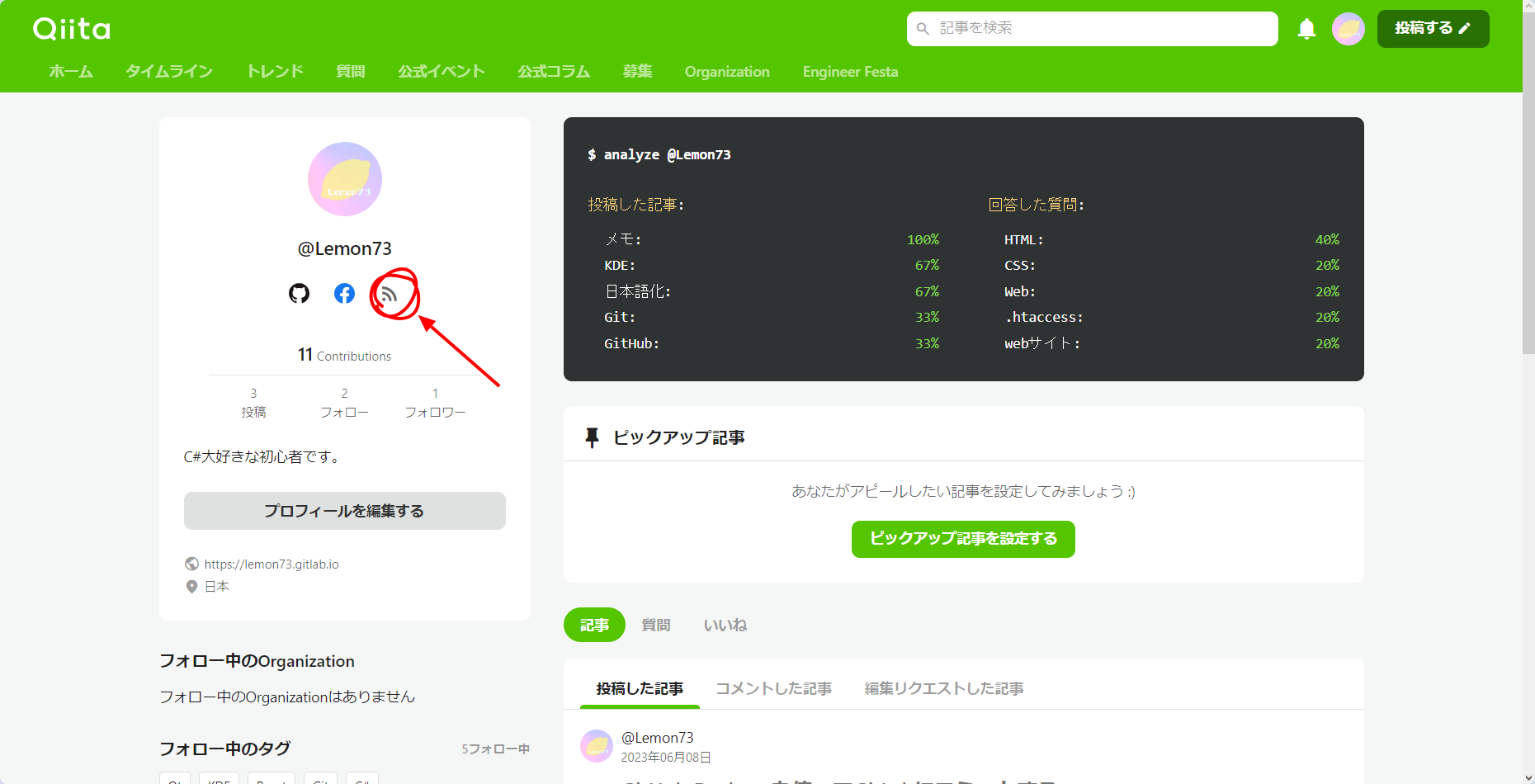The width and height of the screenshot is (1535, 784).
Task: Open the user avatar menu in the header
Action: pos(1348,28)
